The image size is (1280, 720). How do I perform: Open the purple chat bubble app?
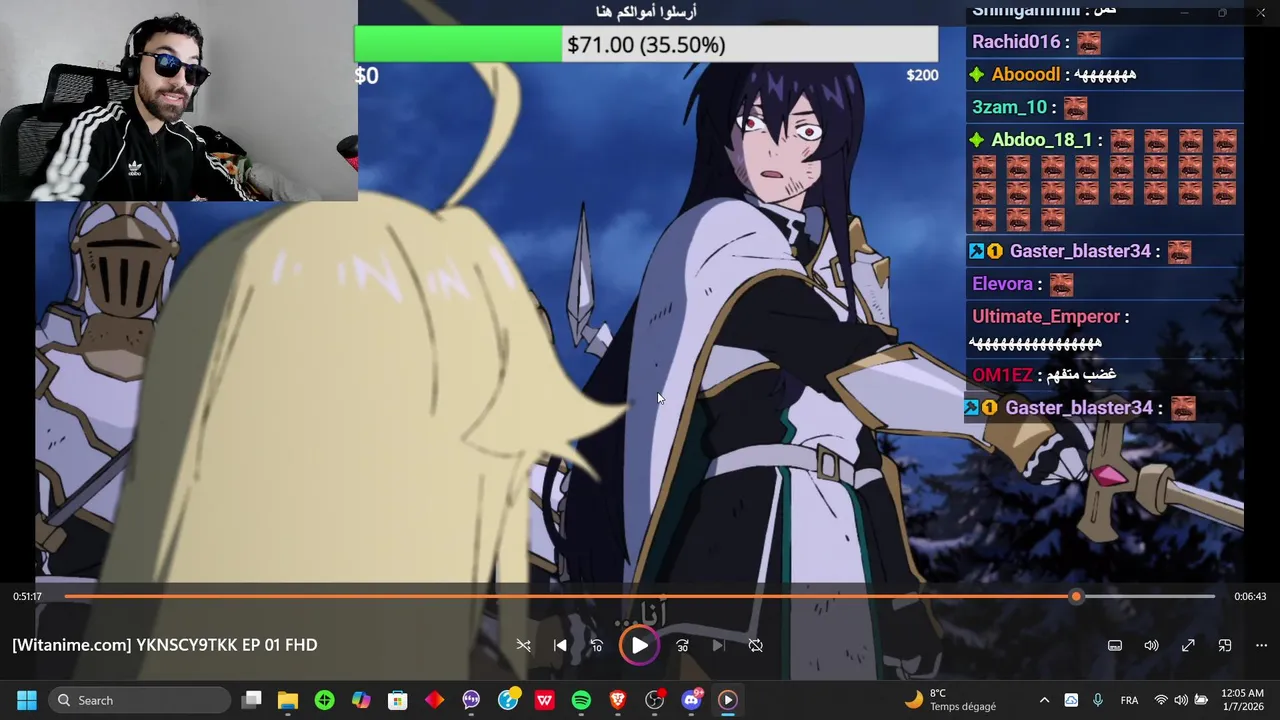[471, 700]
